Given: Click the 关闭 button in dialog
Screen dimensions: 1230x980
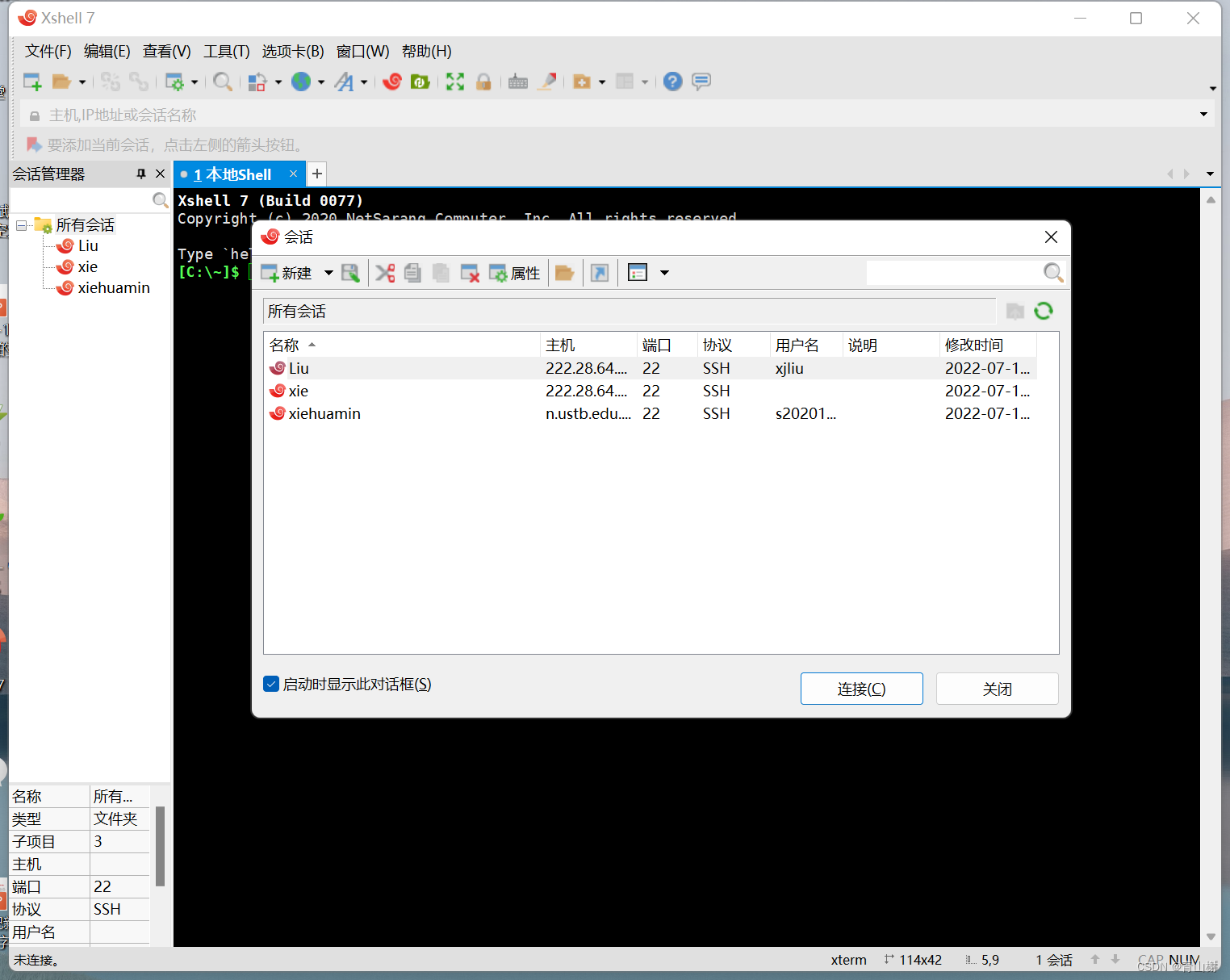Looking at the screenshot, I should coord(998,689).
